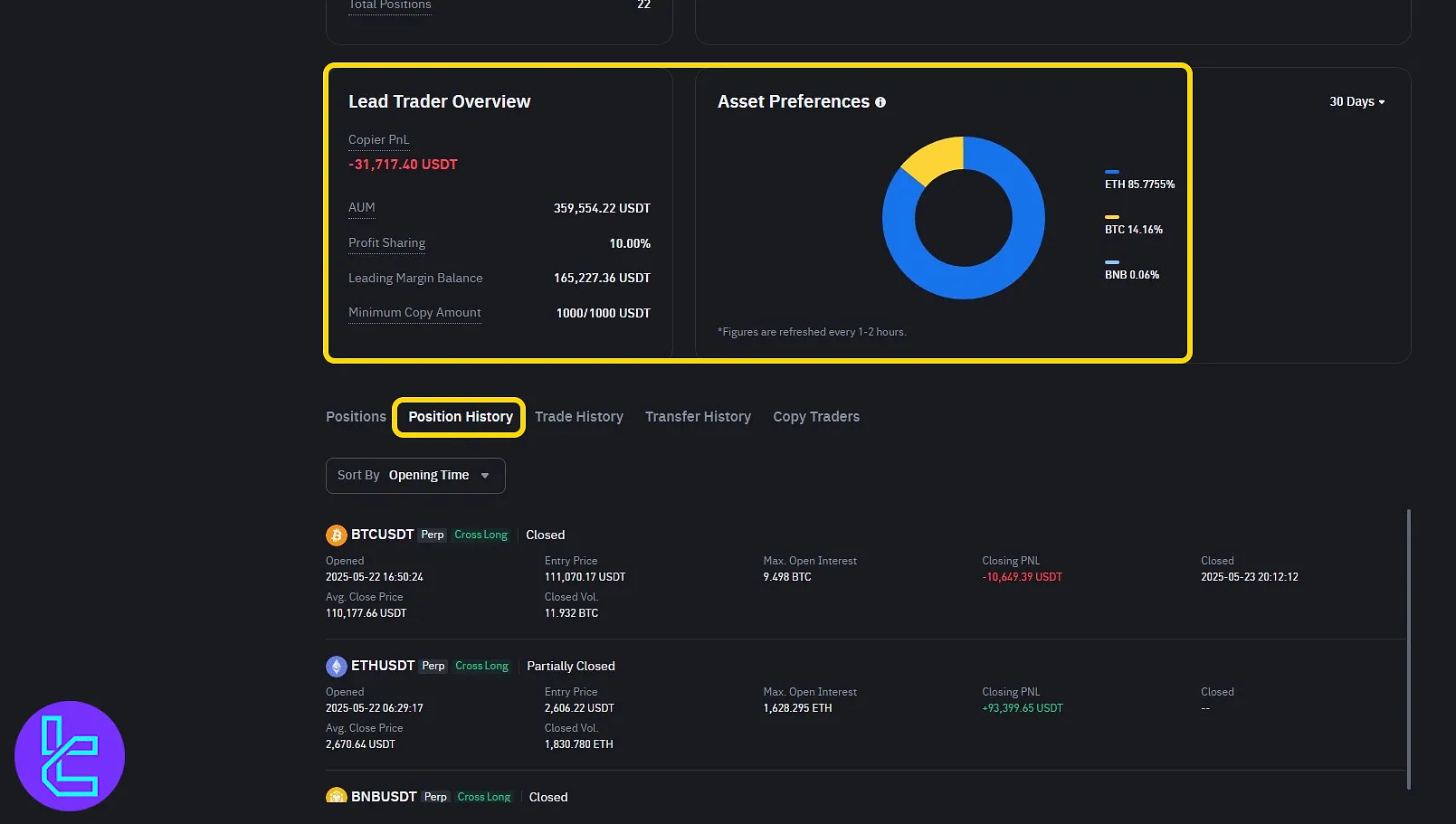
Task: Click the ETHUSDT entry price 2,606.22 USDT
Action: tap(579, 708)
